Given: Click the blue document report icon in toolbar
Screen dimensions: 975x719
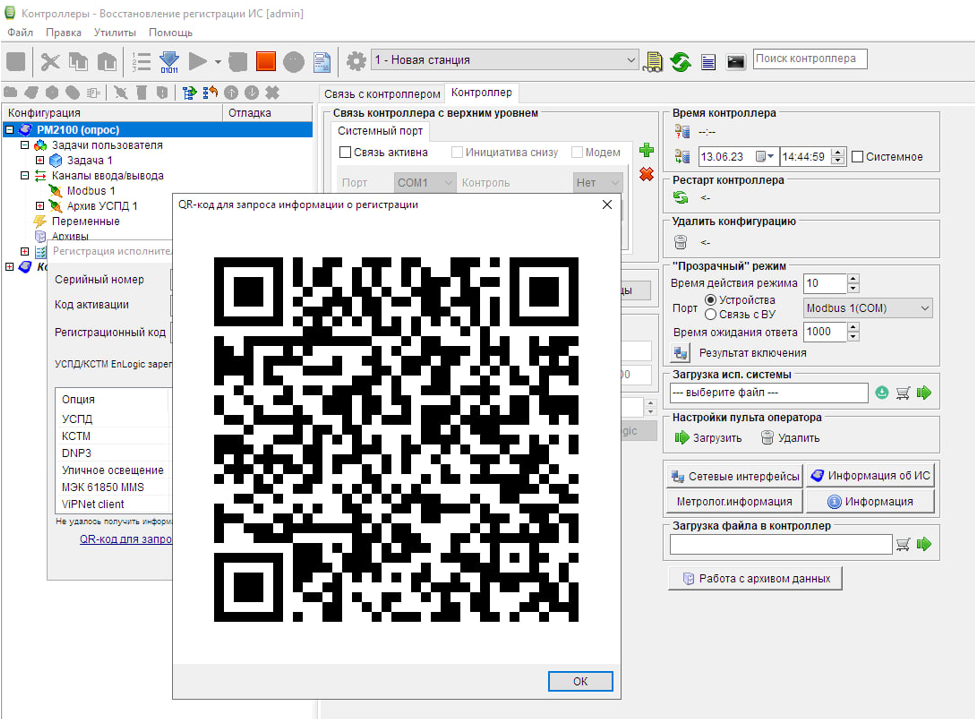Looking at the screenshot, I should 321,61.
